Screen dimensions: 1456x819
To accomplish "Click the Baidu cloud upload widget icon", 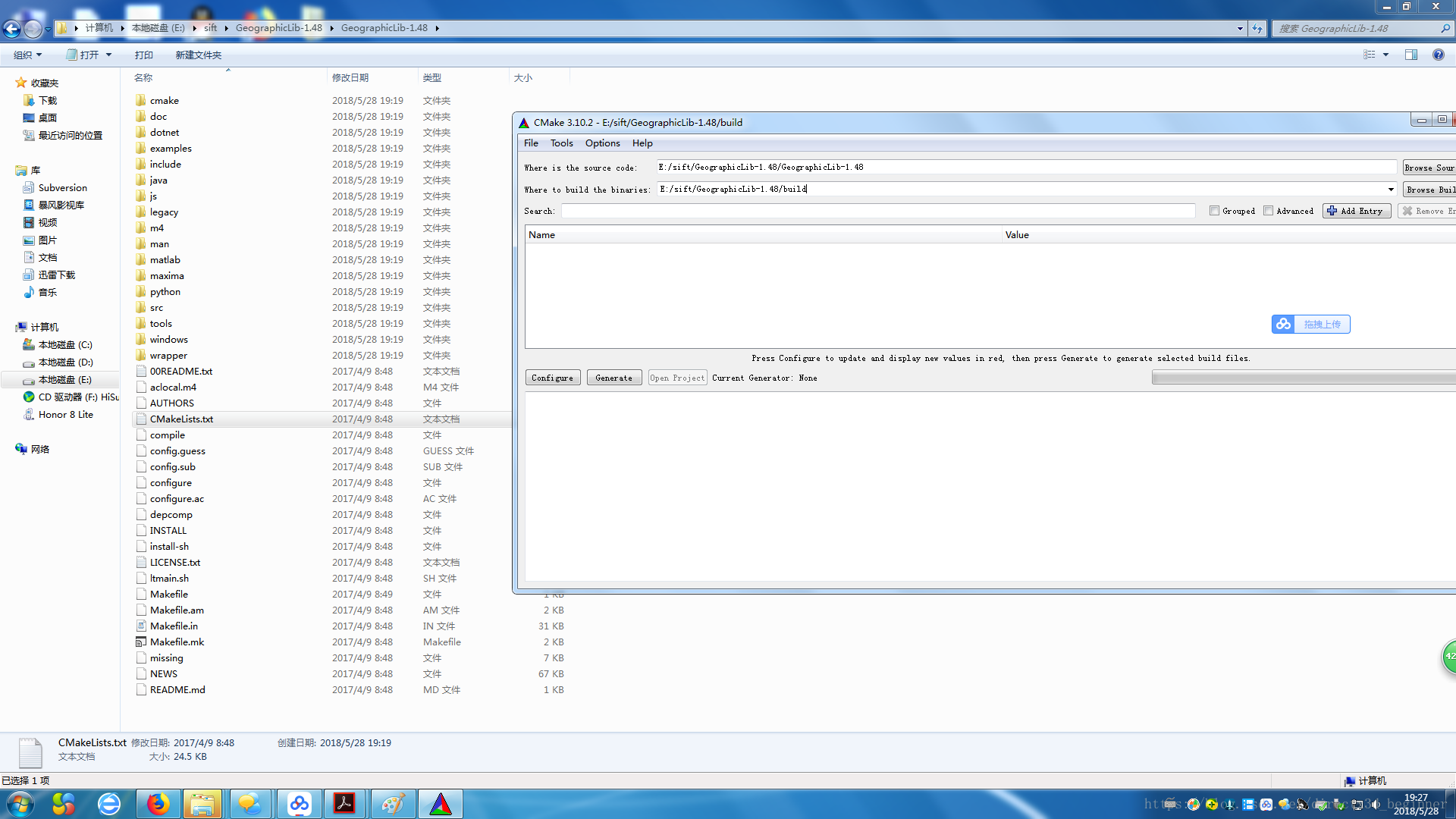I will pyautogui.click(x=1283, y=324).
